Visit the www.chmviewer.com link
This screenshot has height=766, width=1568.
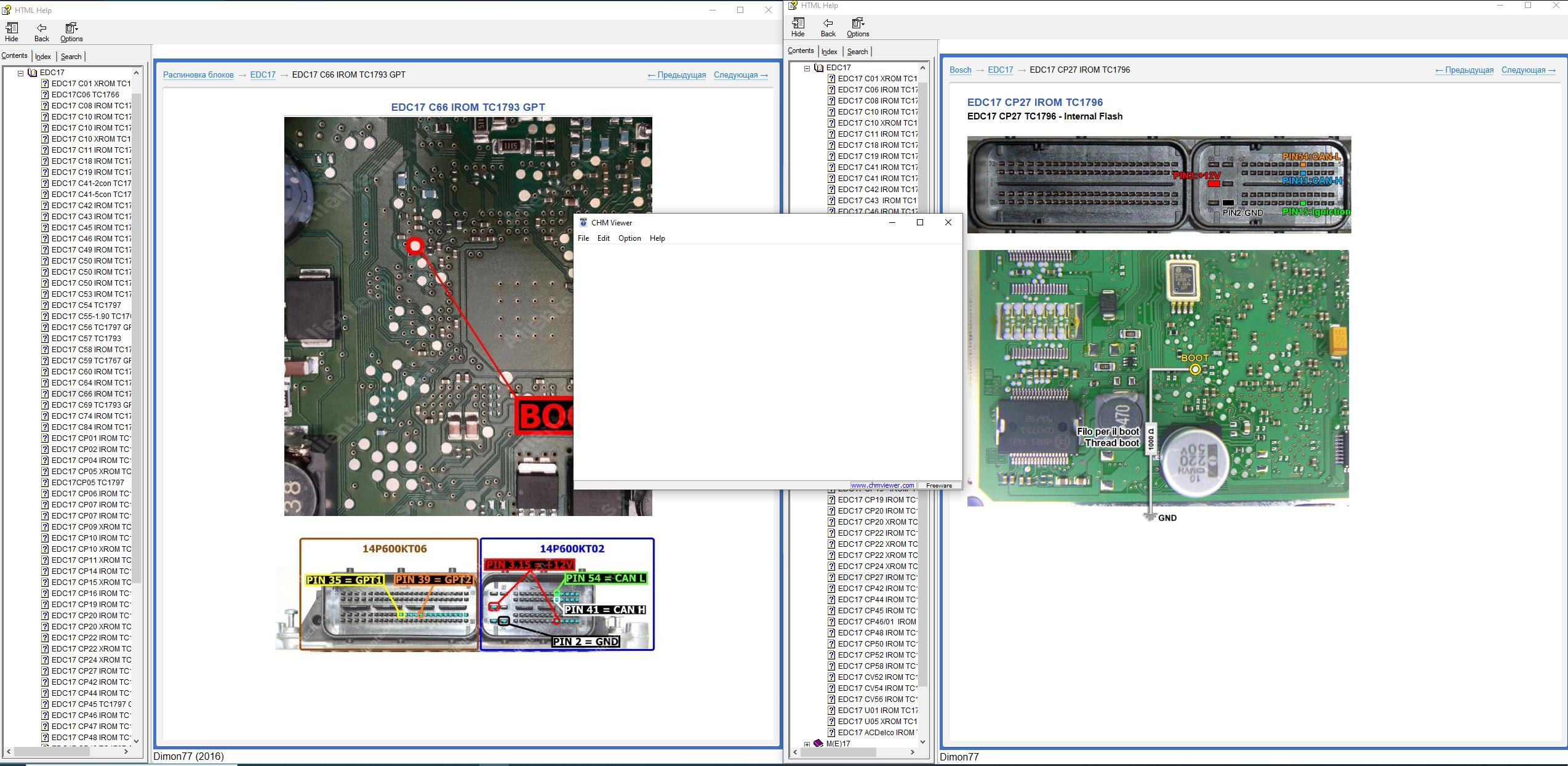882,485
